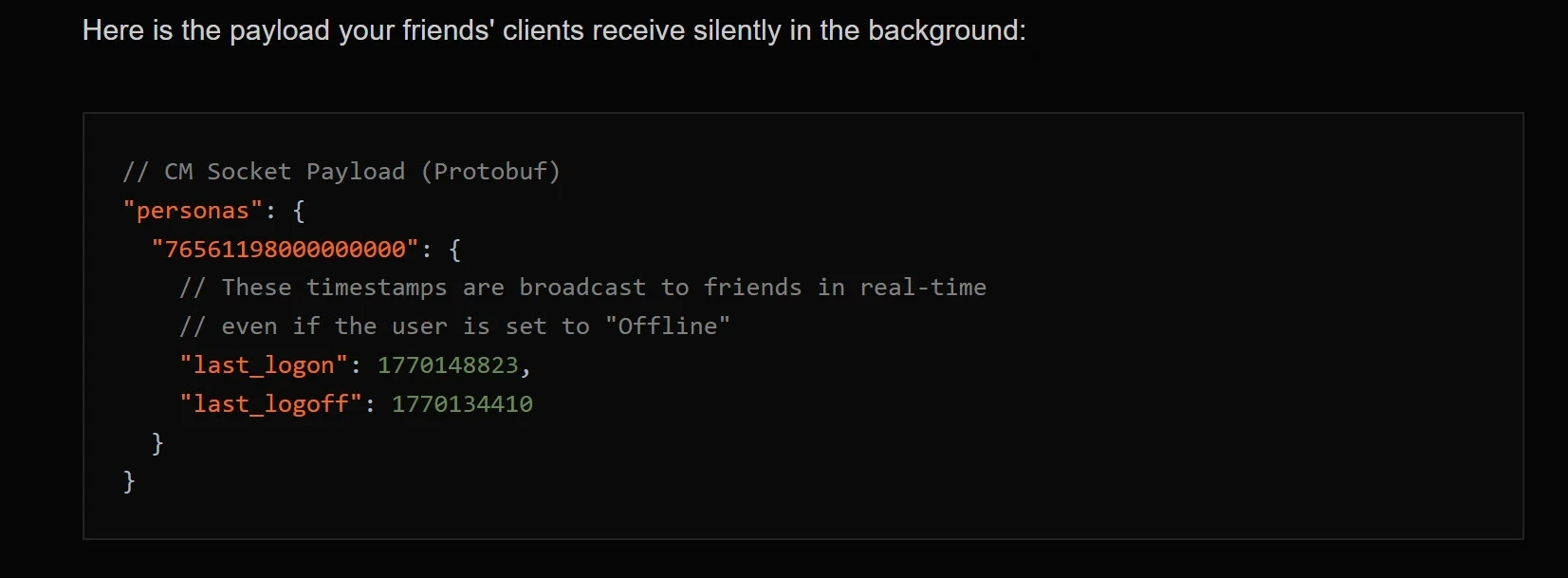Click the opening brace after "personas"
This screenshot has width=1568, height=578.
299,211
